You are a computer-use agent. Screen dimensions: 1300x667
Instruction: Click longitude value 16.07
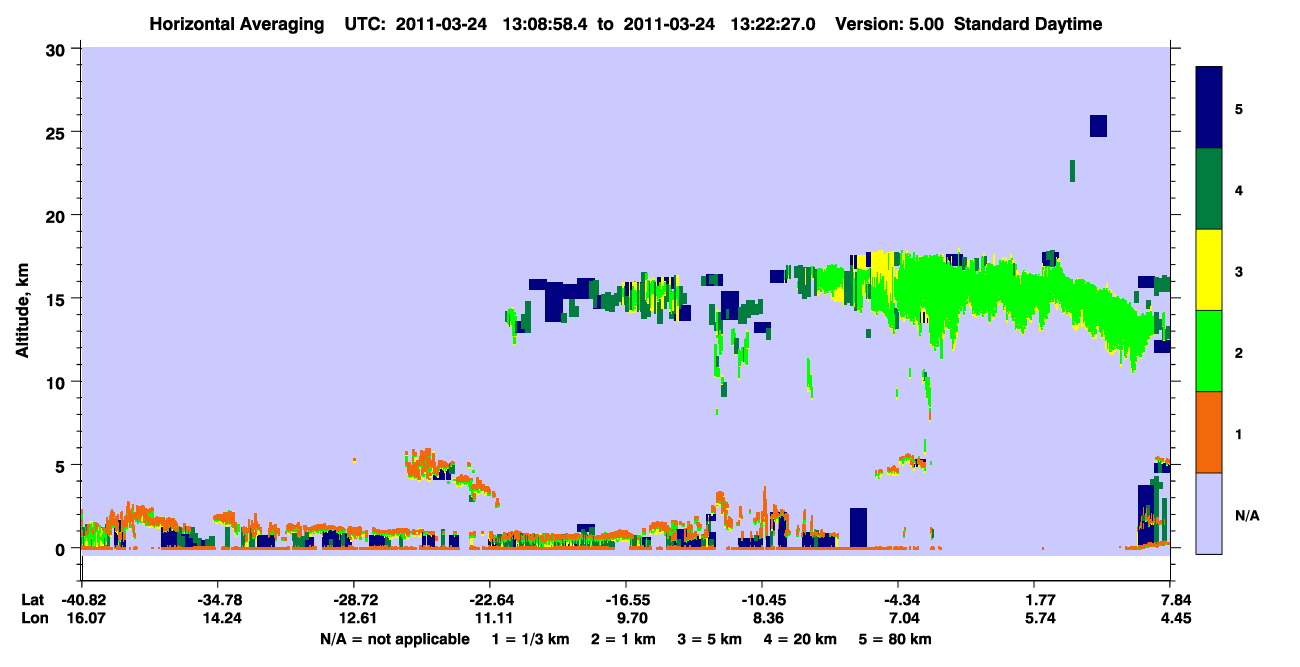85,619
